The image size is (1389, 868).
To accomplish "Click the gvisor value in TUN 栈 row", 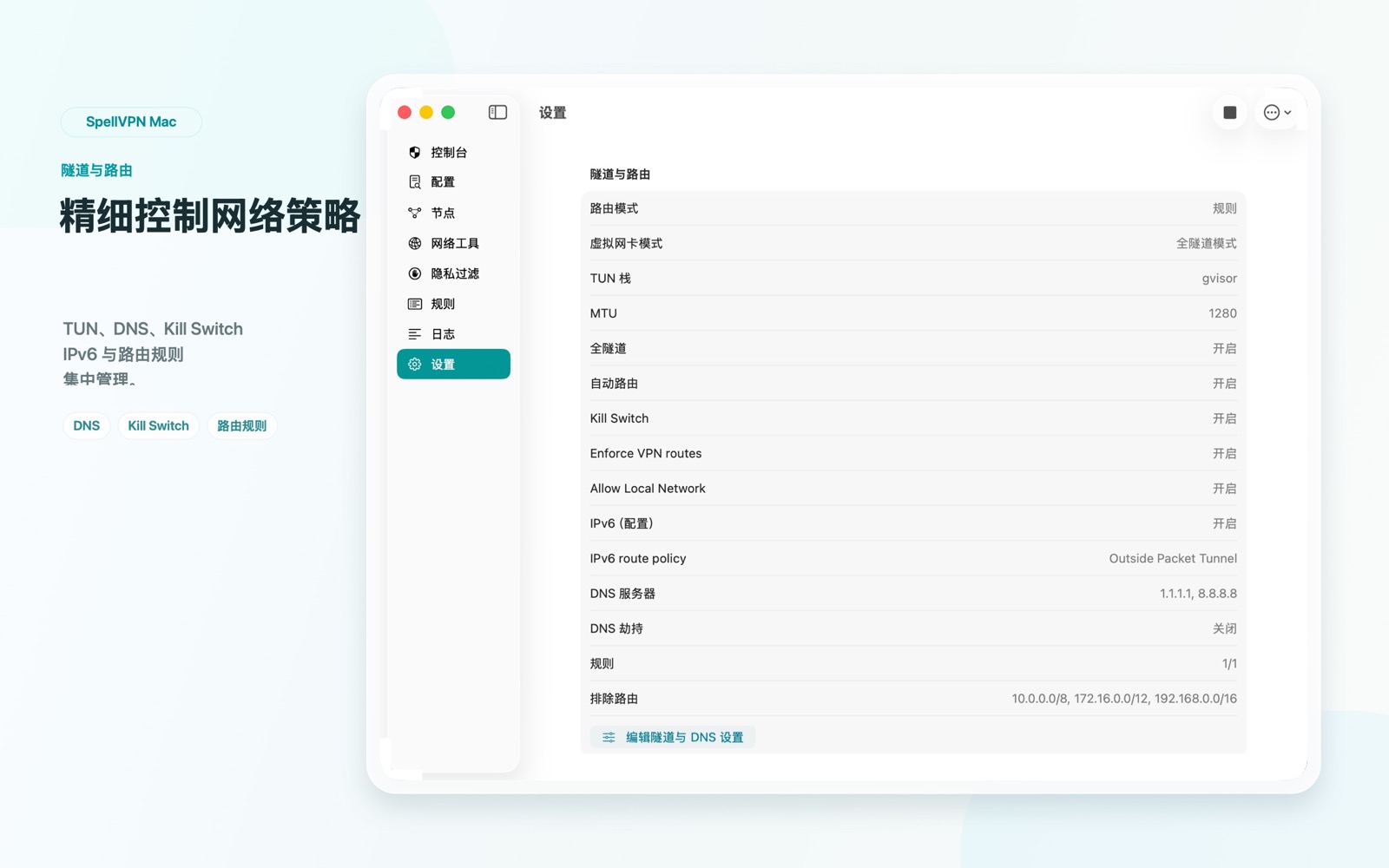I will 1219,279.
